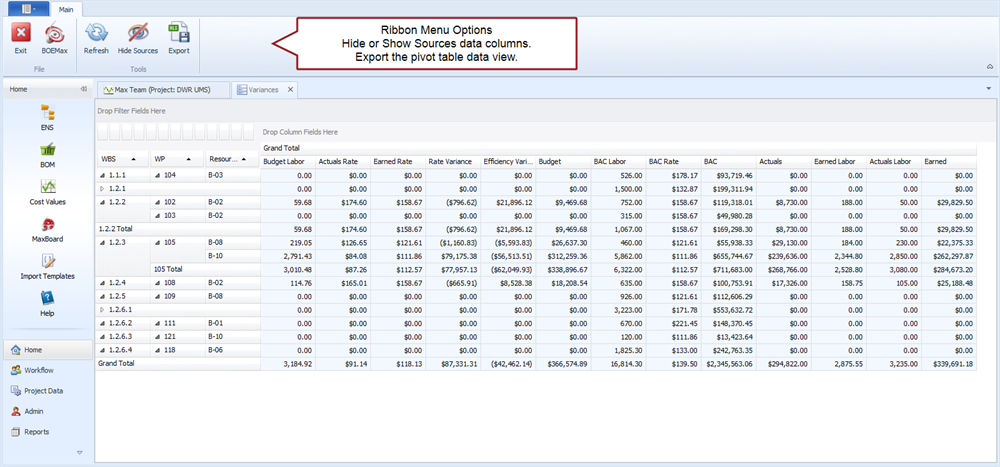Expand the 1.2.6.1 WBS row
This screenshot has width=1000, height=467.
coord(102,310)
